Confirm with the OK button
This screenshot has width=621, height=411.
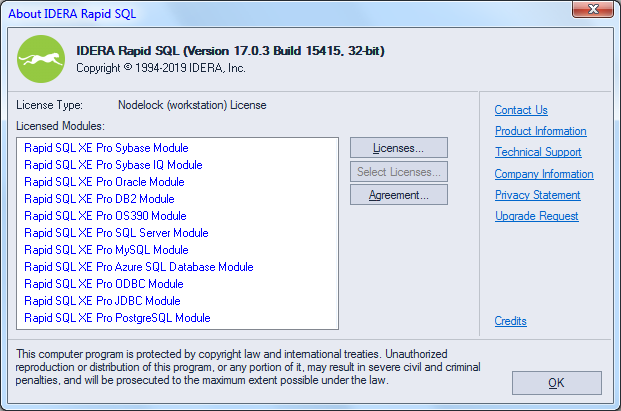click(x=556, y=382)
